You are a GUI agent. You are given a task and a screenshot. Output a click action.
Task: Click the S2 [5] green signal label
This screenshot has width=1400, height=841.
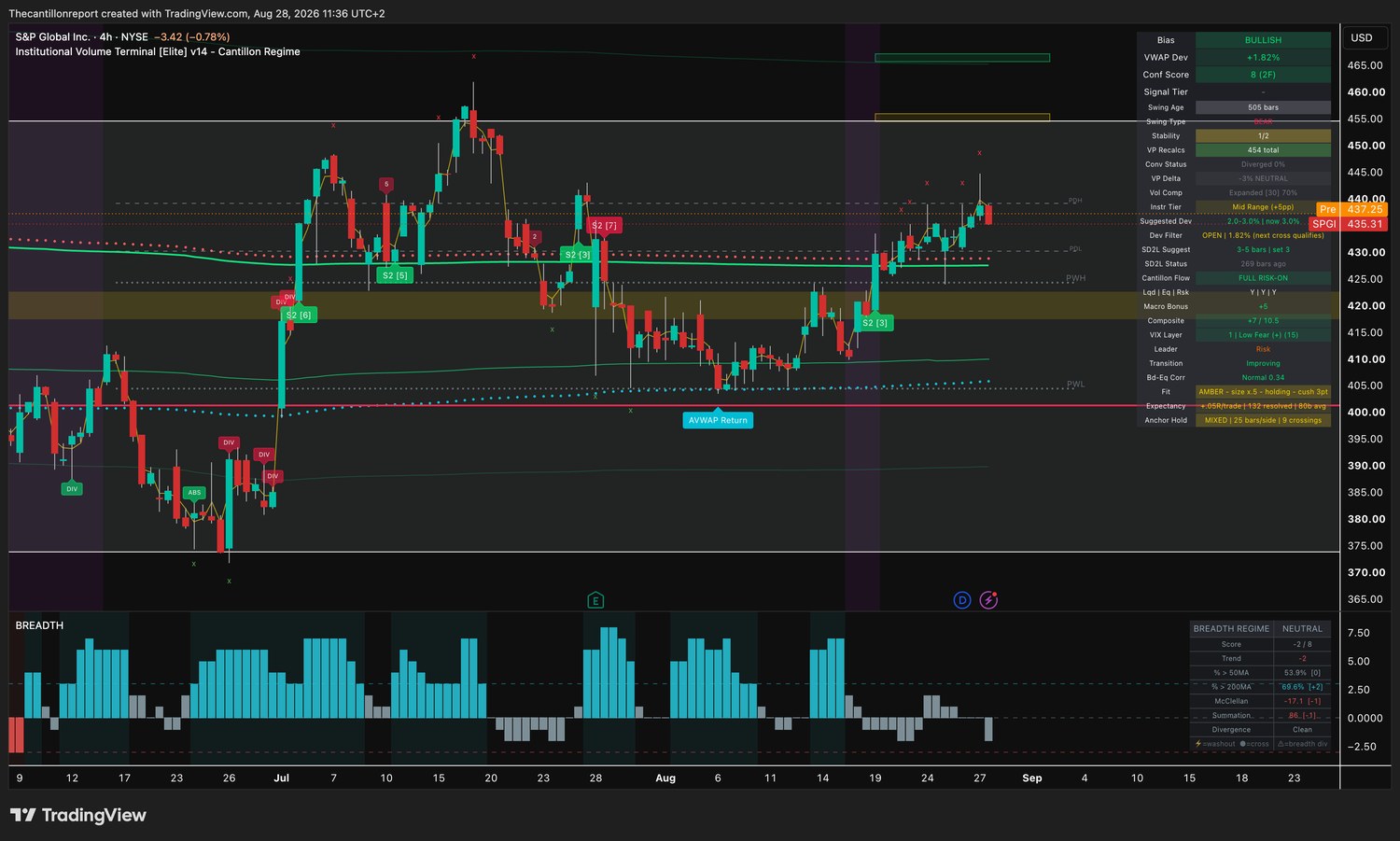pyautogui.click(x=395, y=275)
